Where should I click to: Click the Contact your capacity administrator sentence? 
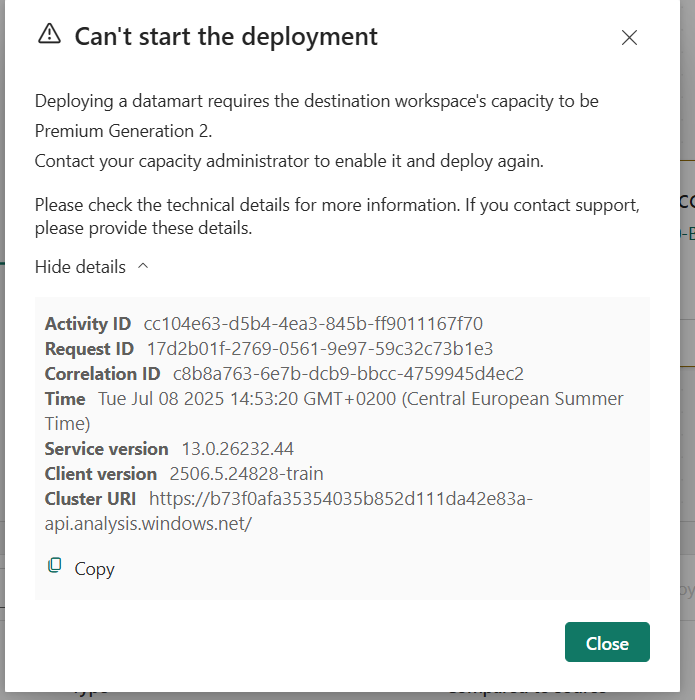click(x=289, y=161)
